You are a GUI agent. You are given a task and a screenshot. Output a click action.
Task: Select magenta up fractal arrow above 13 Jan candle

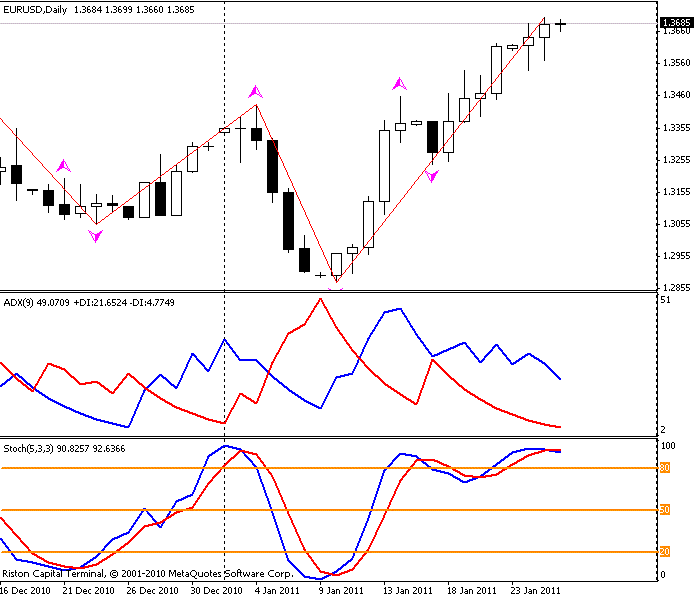399,84
